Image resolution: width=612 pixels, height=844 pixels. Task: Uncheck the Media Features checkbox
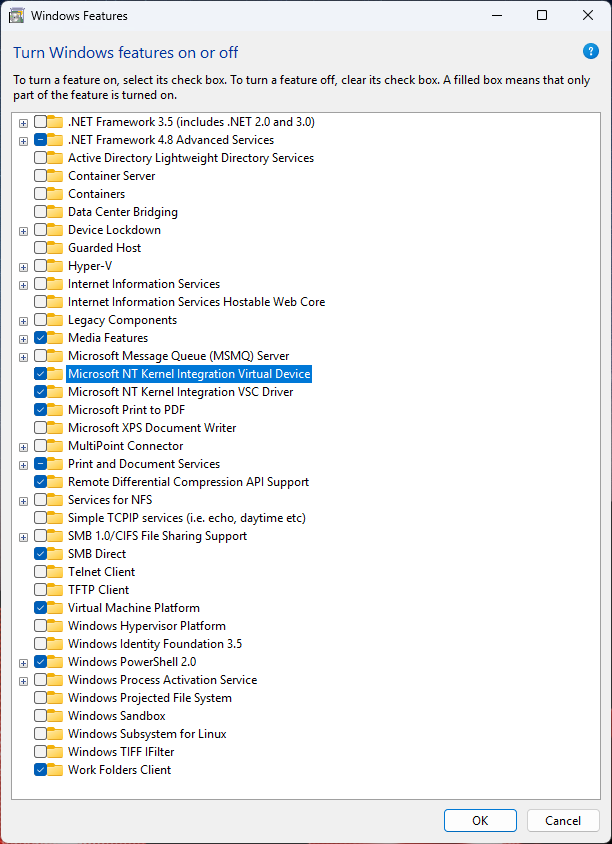40,337
